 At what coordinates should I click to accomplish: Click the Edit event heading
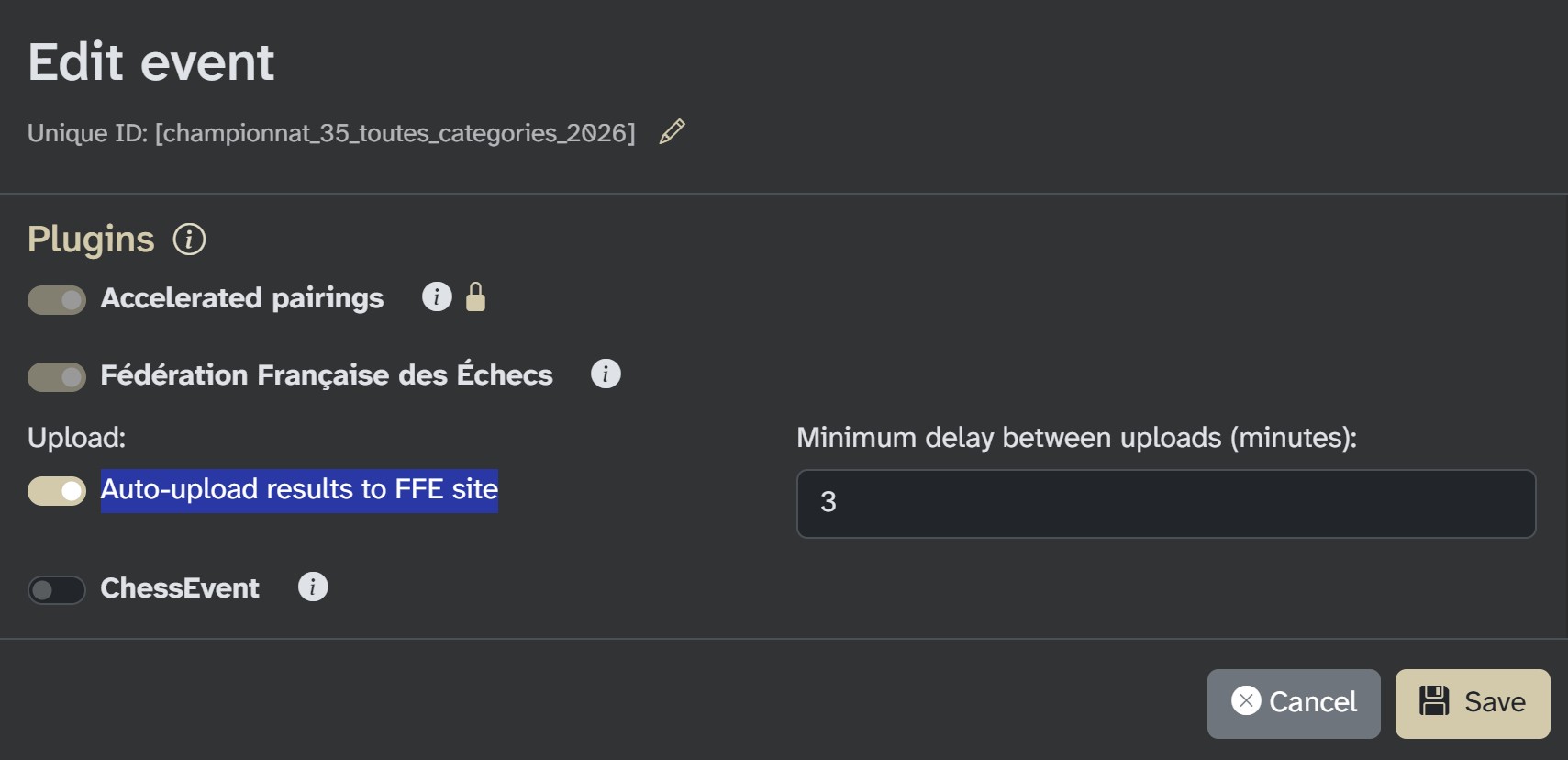(x=151, y=61)
